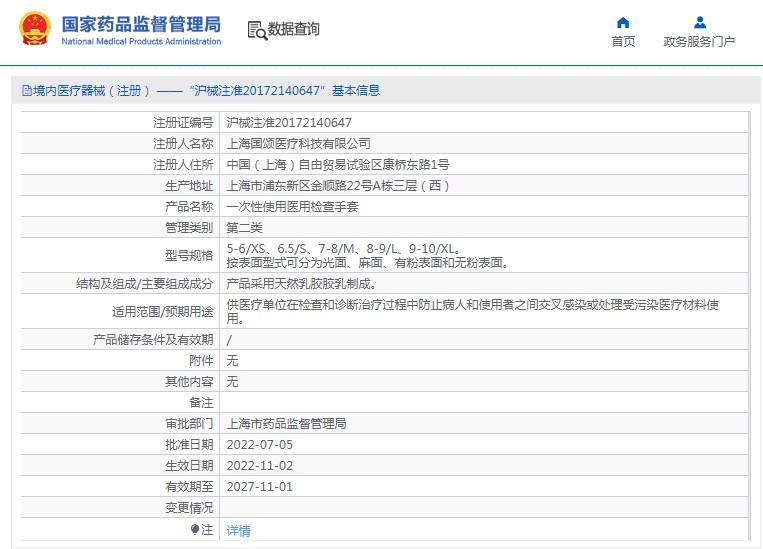763x549 pixels.
Task: Click the 管理类别 row label
Action: pyautogui.click(x=189, y=227)
